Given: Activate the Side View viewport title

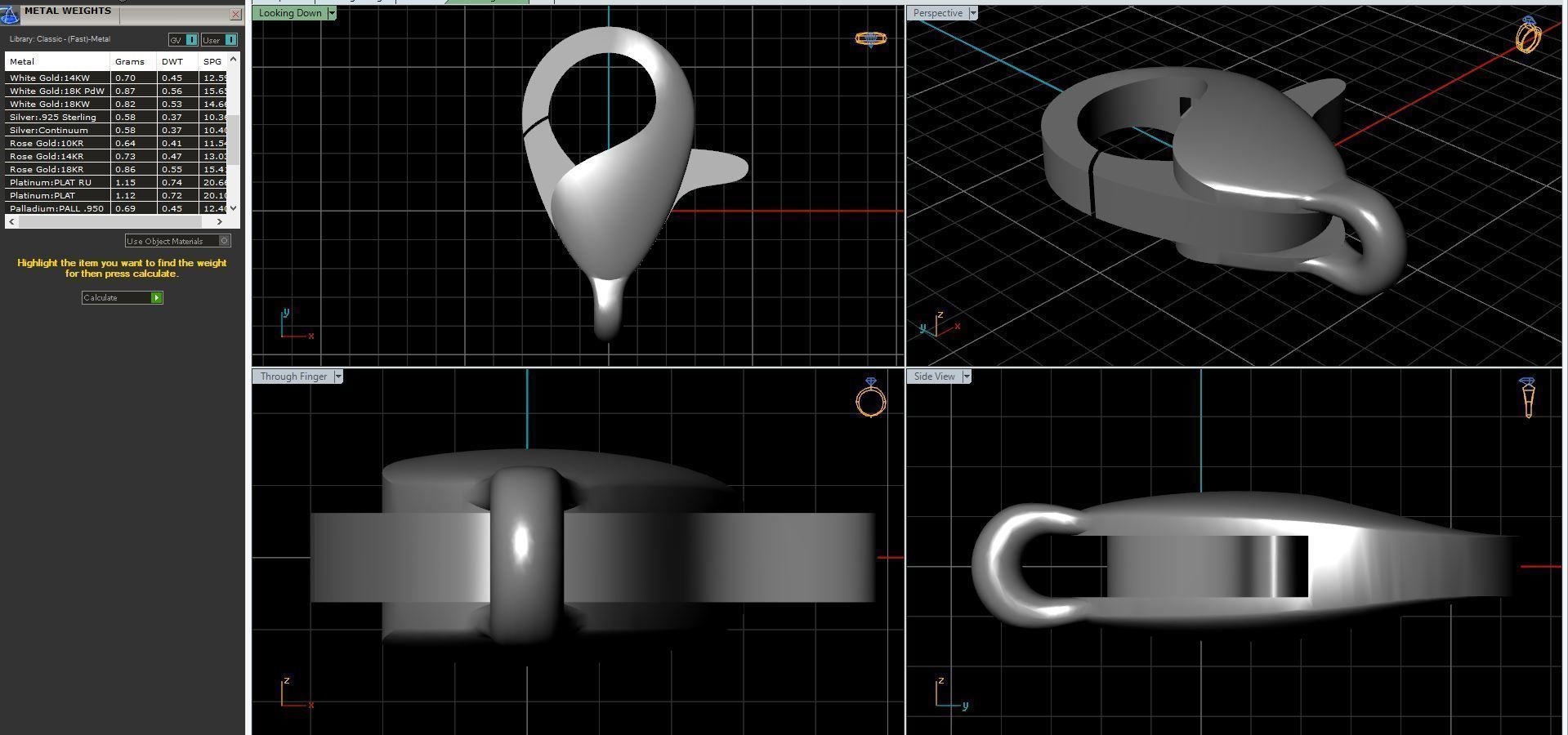Looking at the screenshot, I should pos(935,376).
